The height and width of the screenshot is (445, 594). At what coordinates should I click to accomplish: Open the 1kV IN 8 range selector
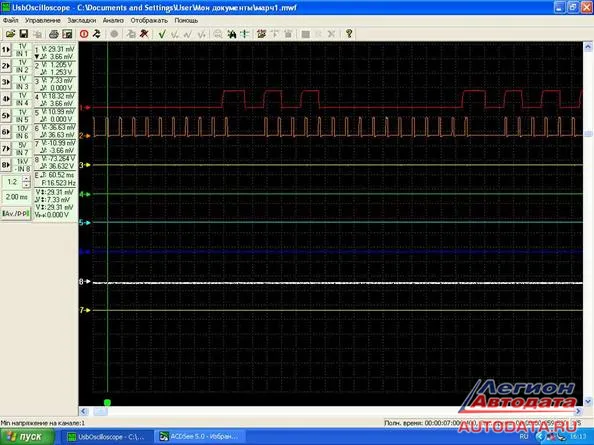22,165
